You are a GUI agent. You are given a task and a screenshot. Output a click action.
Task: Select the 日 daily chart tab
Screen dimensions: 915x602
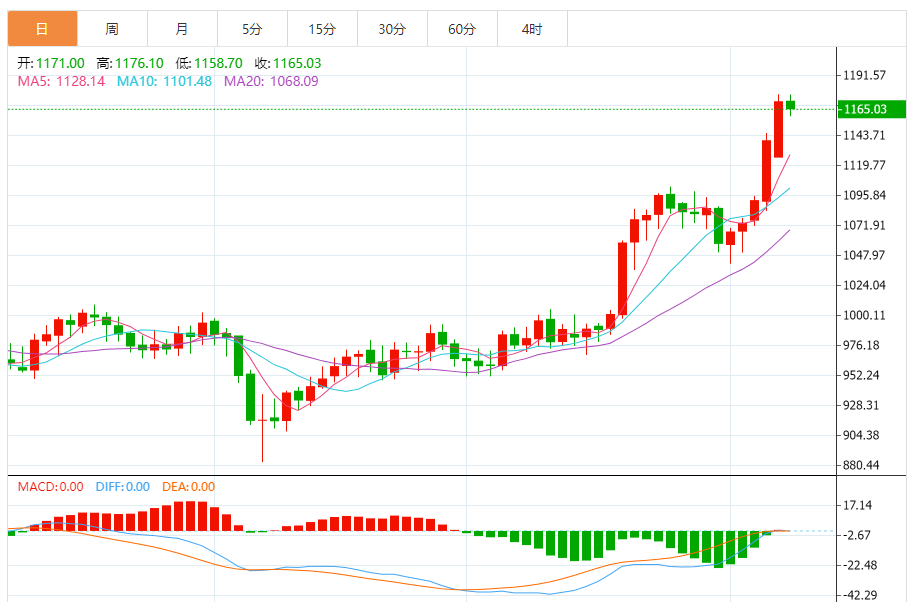[x=42, y=29]
